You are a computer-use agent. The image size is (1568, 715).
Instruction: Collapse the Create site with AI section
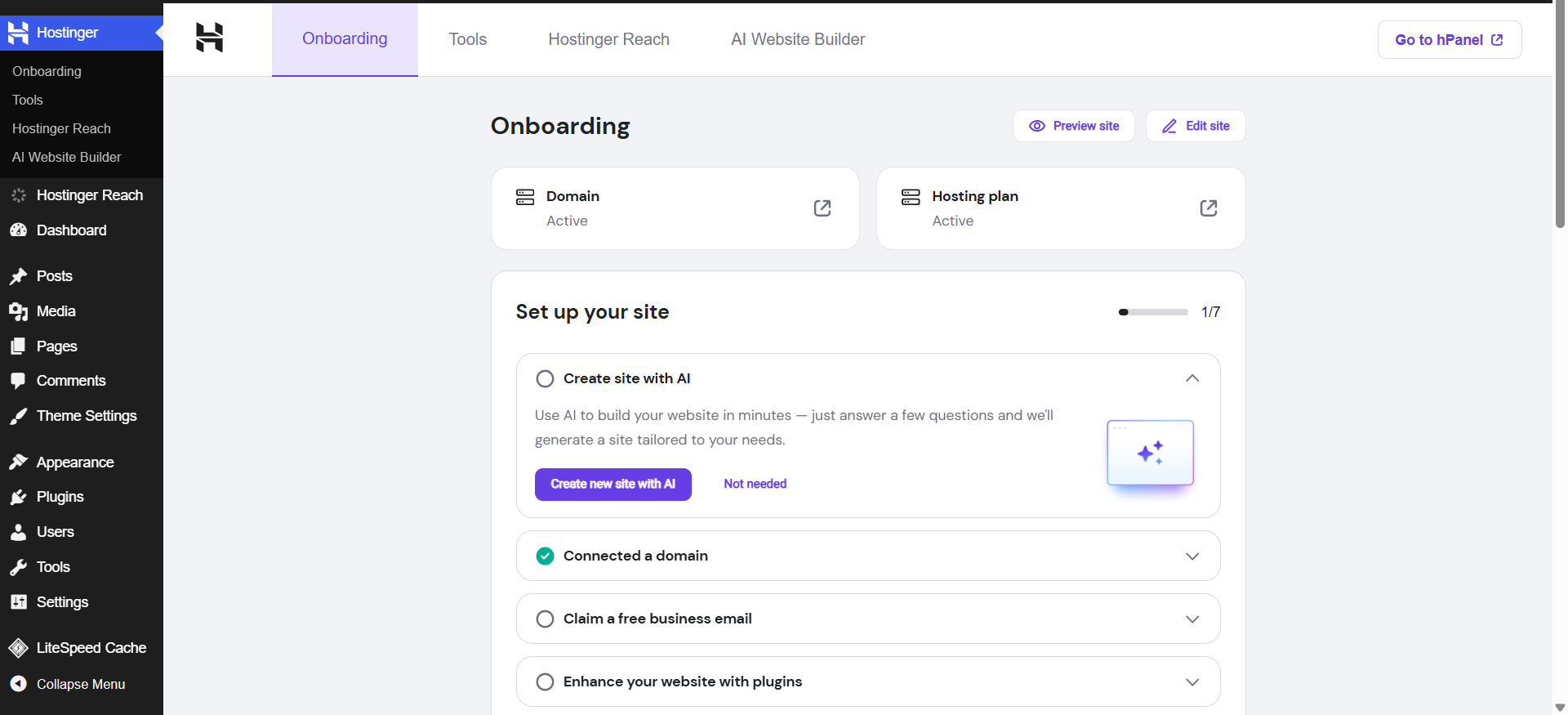click(1192, 378)
